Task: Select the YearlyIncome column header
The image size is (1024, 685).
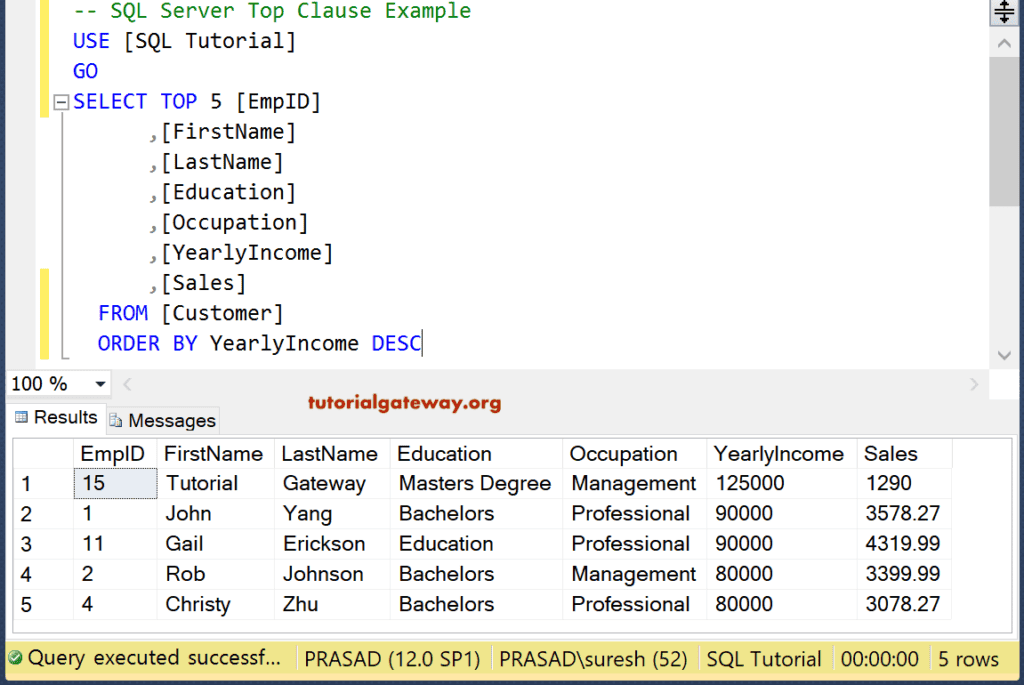Action: pos(779,454)
